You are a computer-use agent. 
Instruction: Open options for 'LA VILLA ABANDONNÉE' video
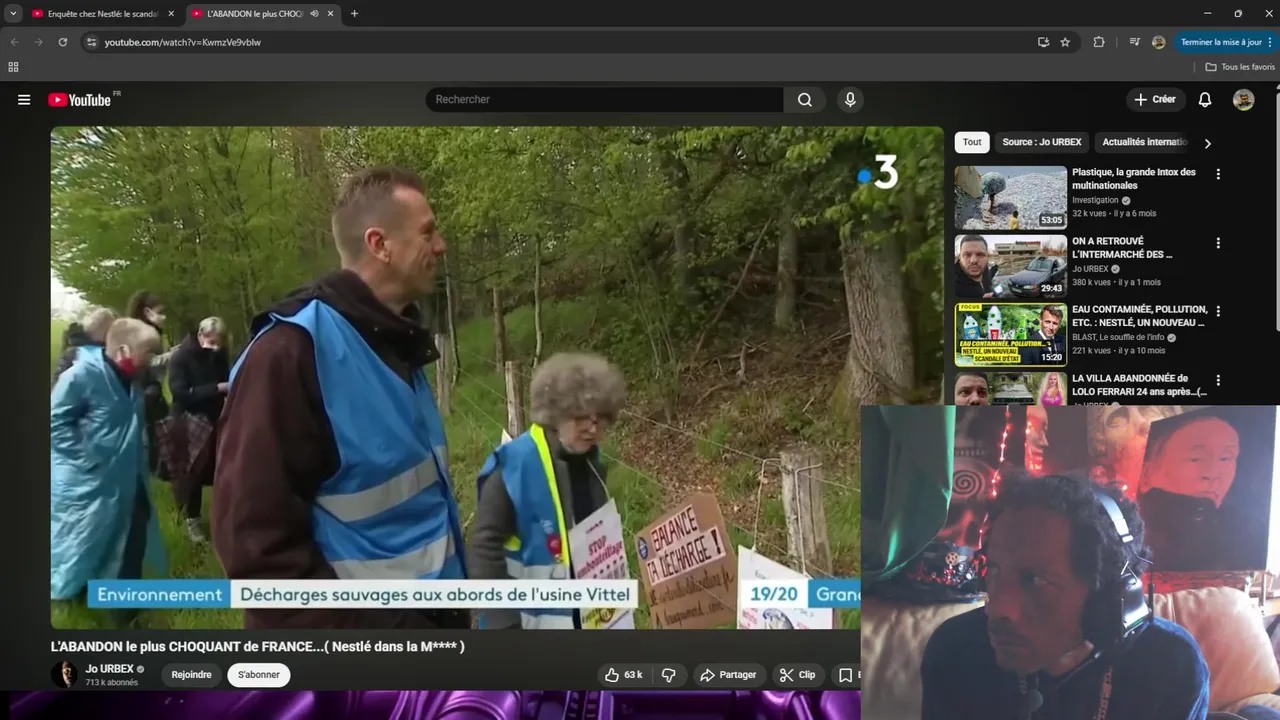pyautogui.click(x=1218, y=380)
